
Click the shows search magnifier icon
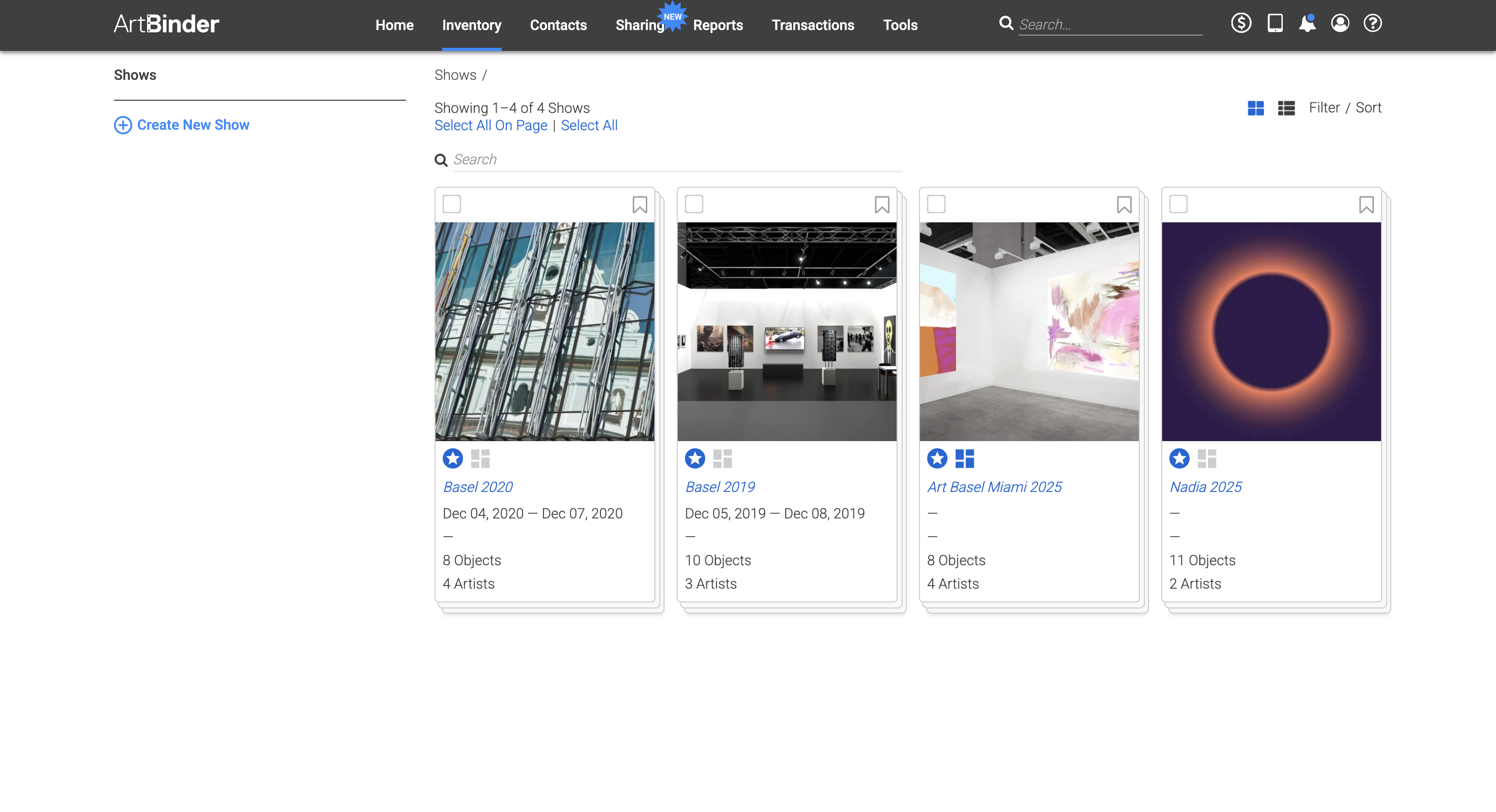[x=441, y=160]
